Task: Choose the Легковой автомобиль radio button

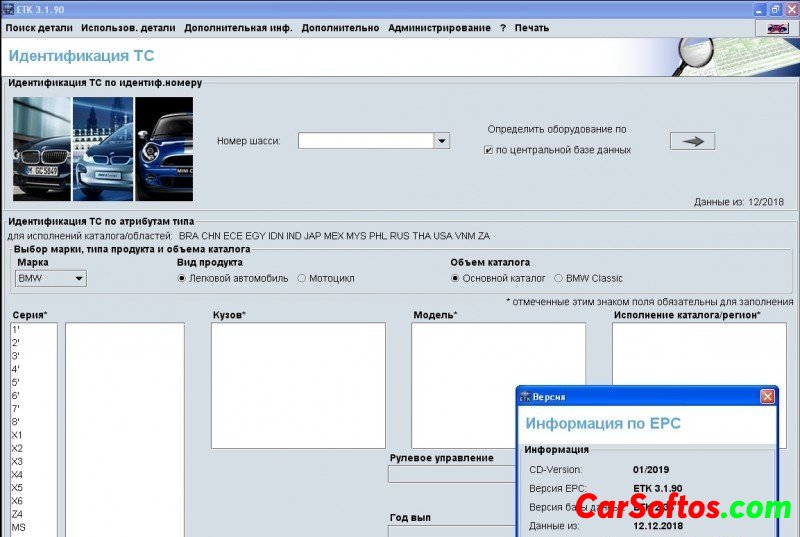Action: (x=182, y=278)
